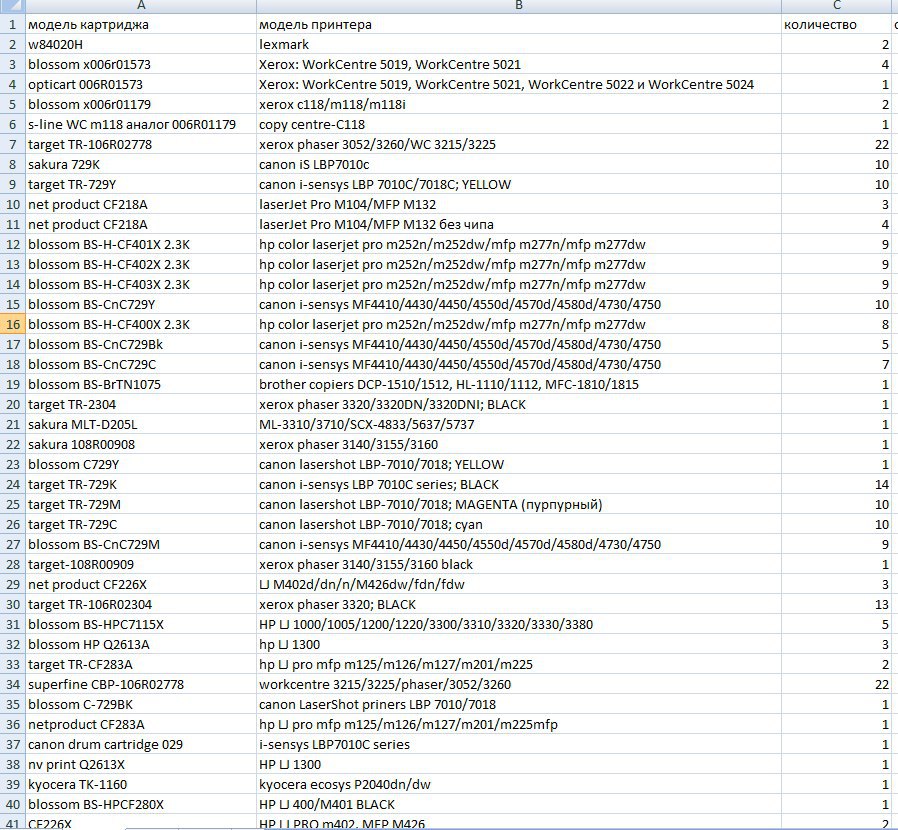
Task: Select cell 'opticart 006R01573'
Action: (x=141, y=85)
